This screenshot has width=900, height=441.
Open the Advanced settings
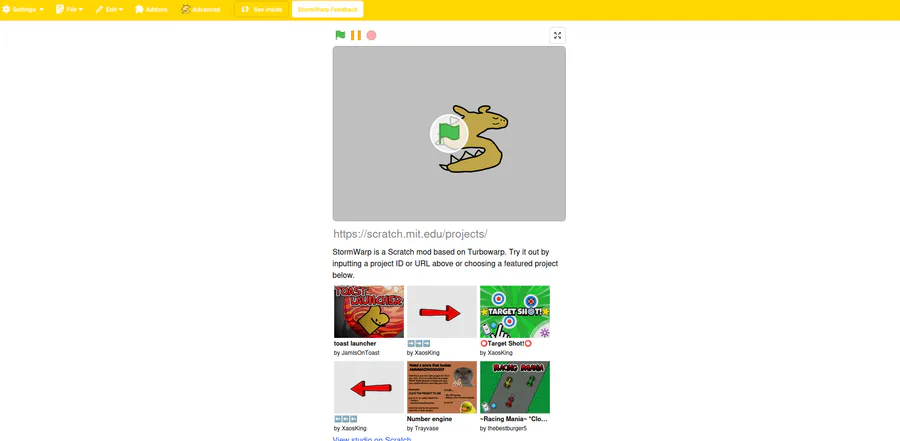[200, 9]
